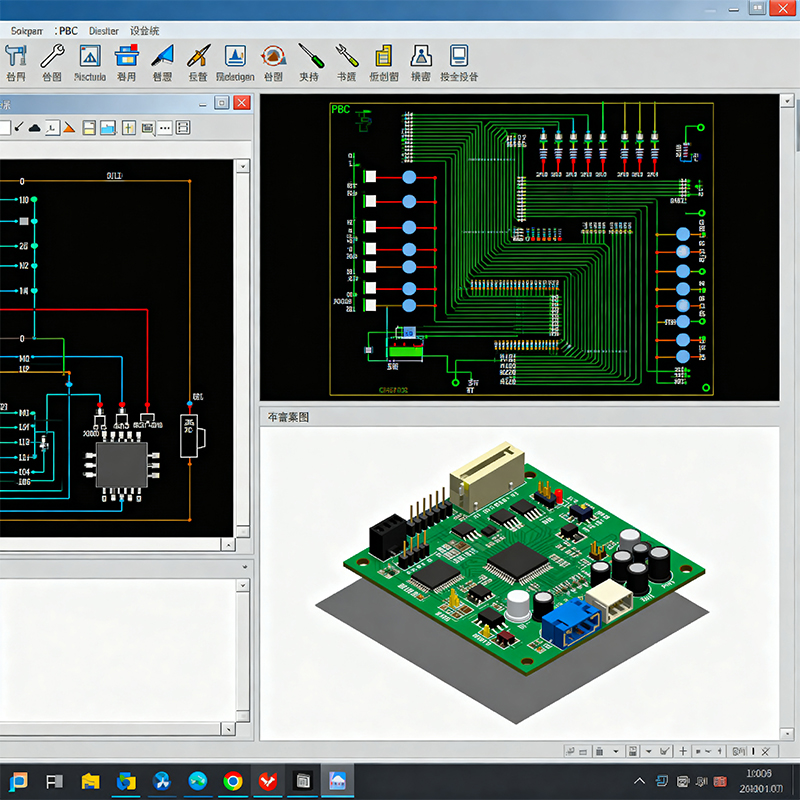Open the yellow building-shaped toolbar icon

(x=383, y=56)
